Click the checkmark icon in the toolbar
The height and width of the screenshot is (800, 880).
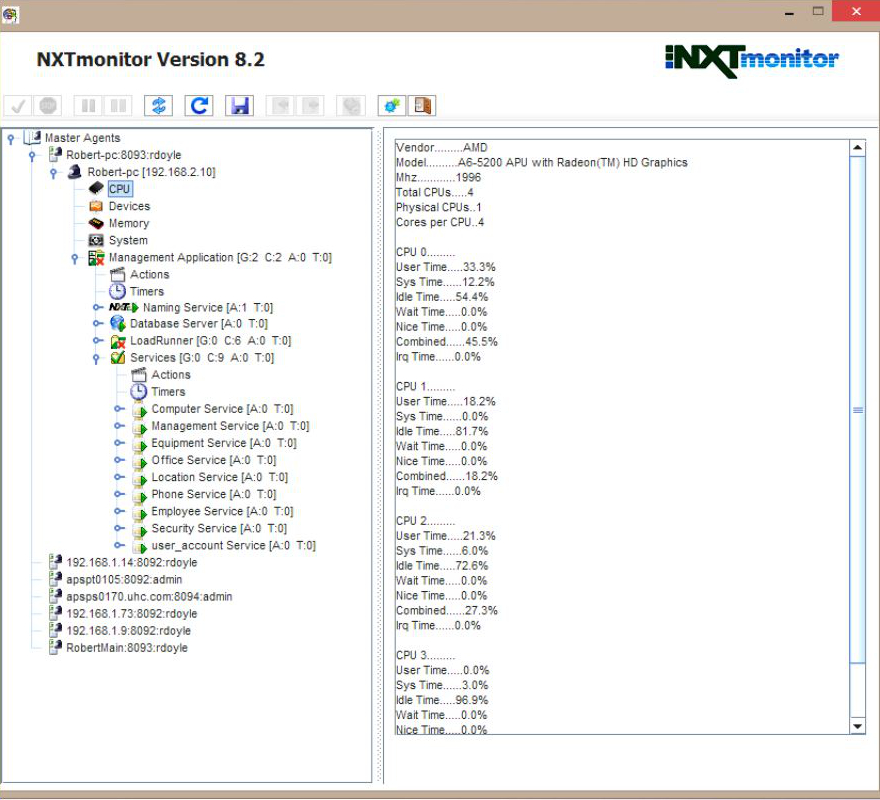[x=18, y=106]
